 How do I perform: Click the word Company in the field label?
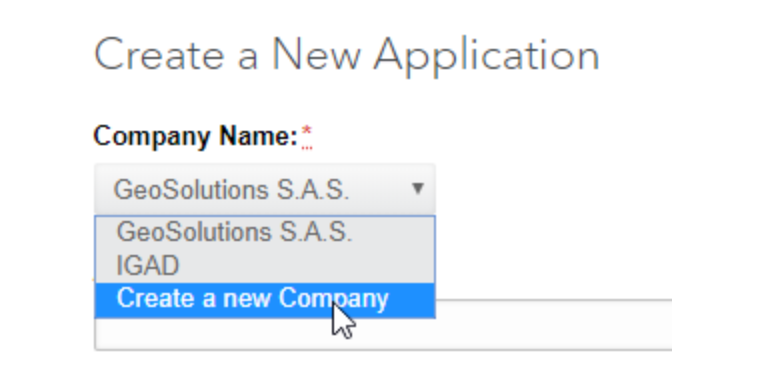153,137
